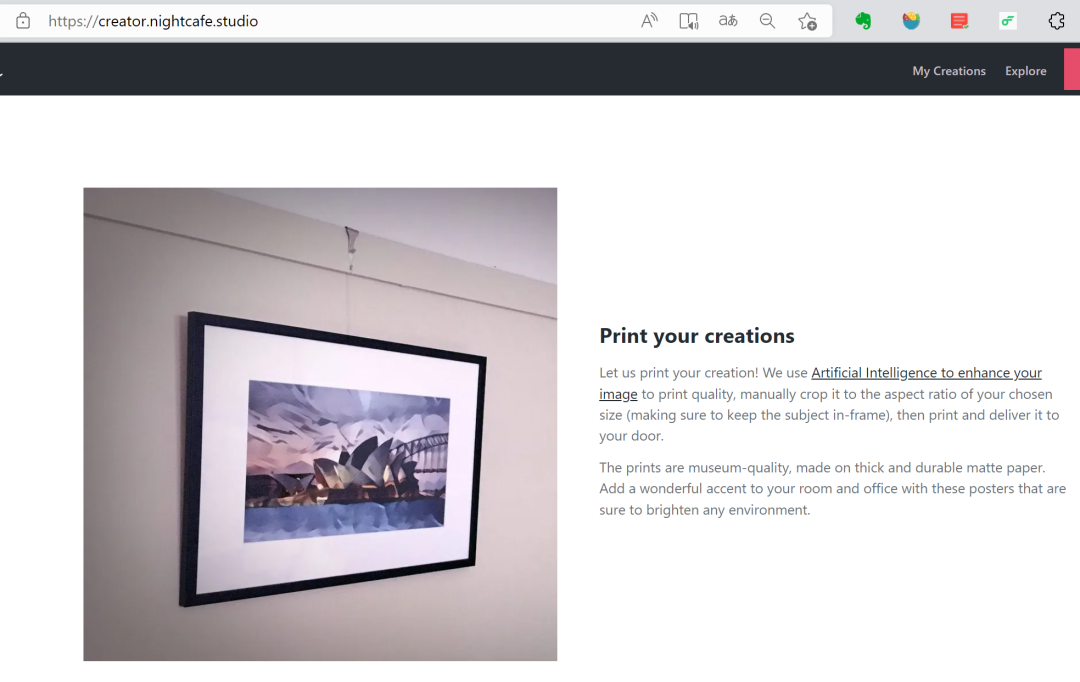This screenshot has height=682, width=1080.
Task: Click the translate page icon
Action: pyautogui.click(x=728, y=21)
